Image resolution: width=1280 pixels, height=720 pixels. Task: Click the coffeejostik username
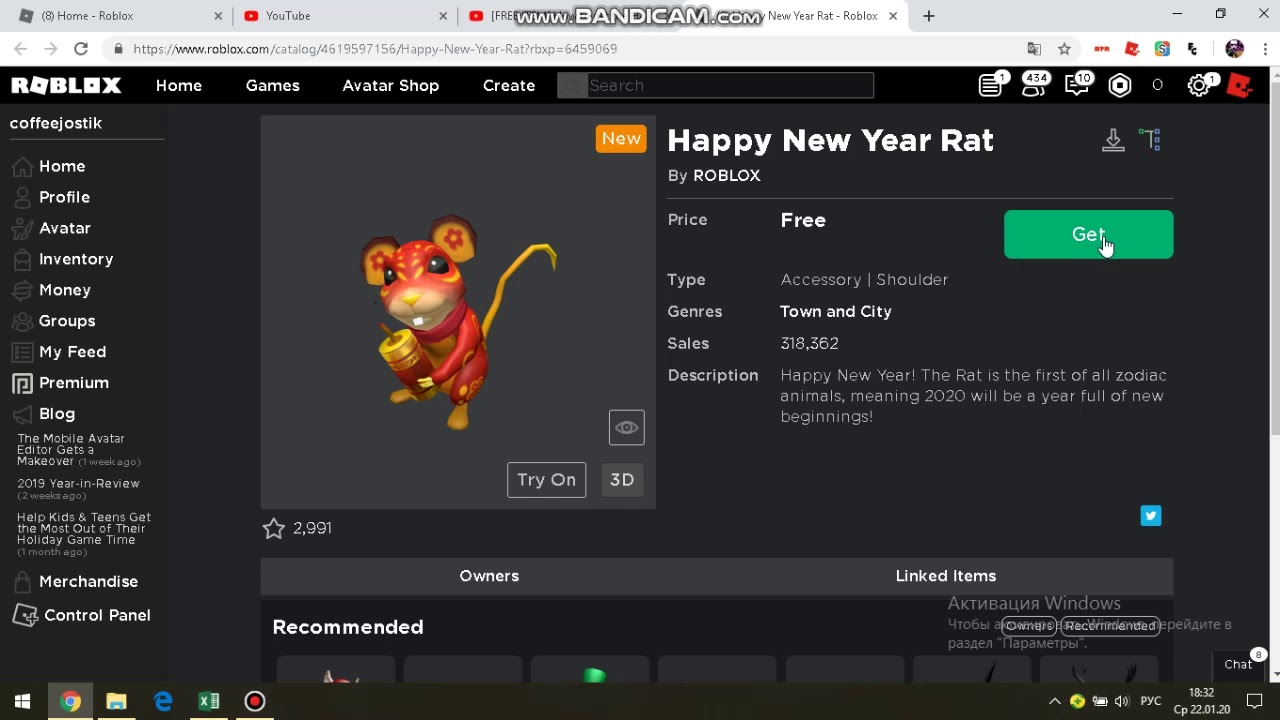(x=56, y=123)
